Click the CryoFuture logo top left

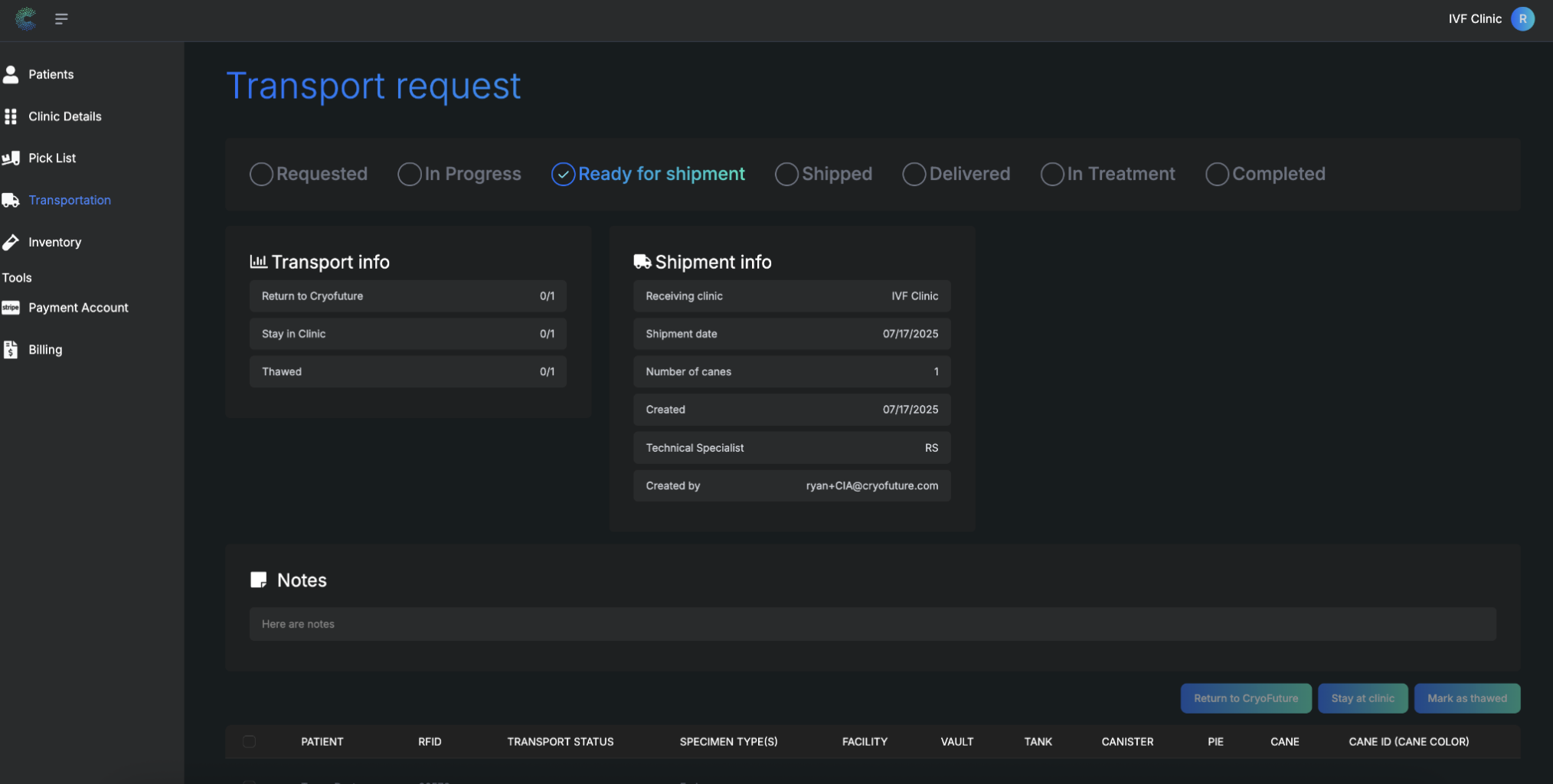(x=25, y=18)
